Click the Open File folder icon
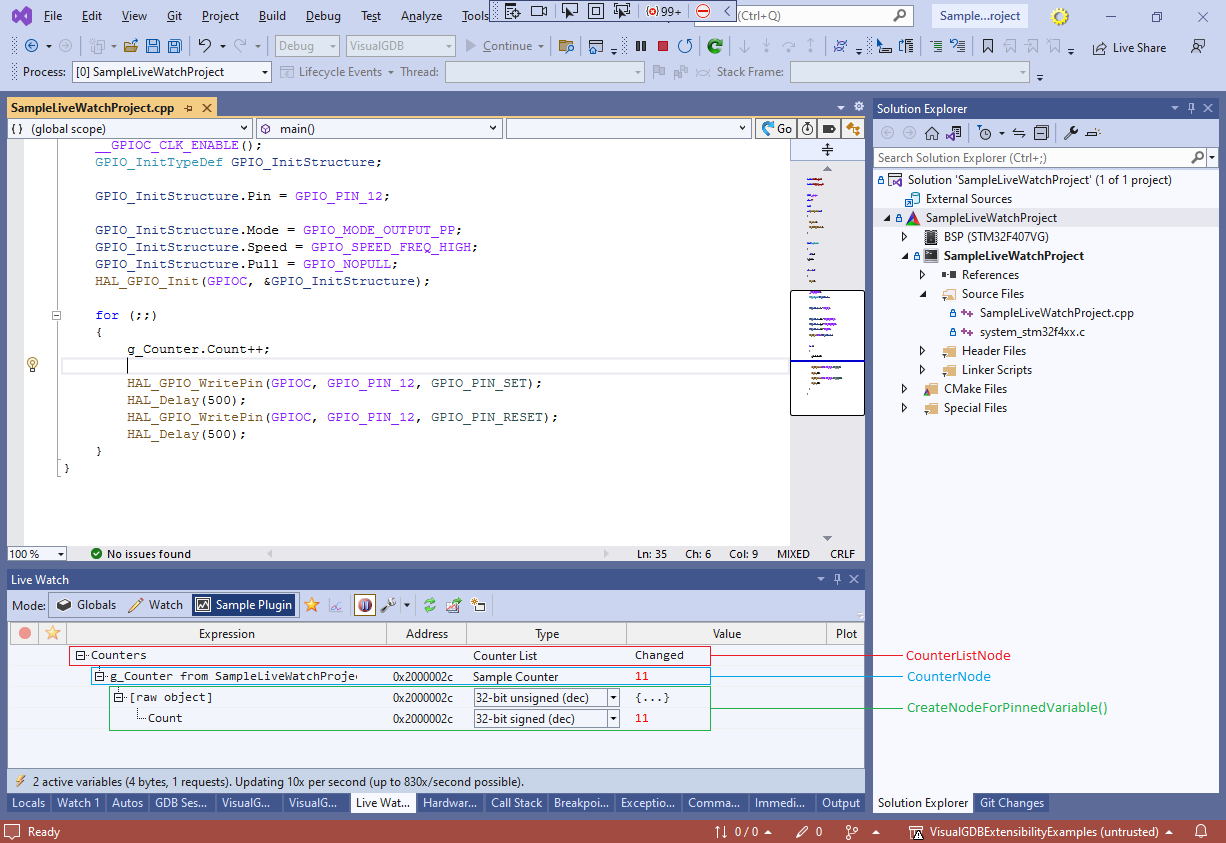 point(131,46)
